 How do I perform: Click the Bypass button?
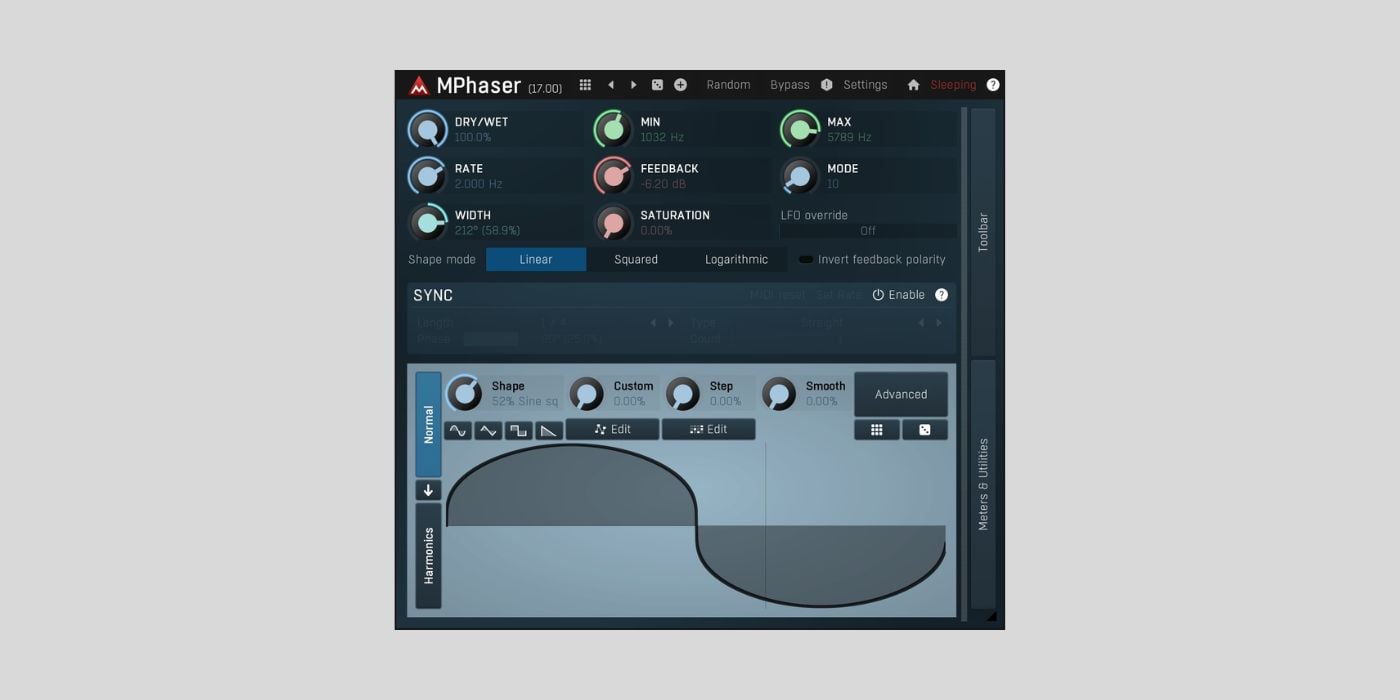point(789,85)
